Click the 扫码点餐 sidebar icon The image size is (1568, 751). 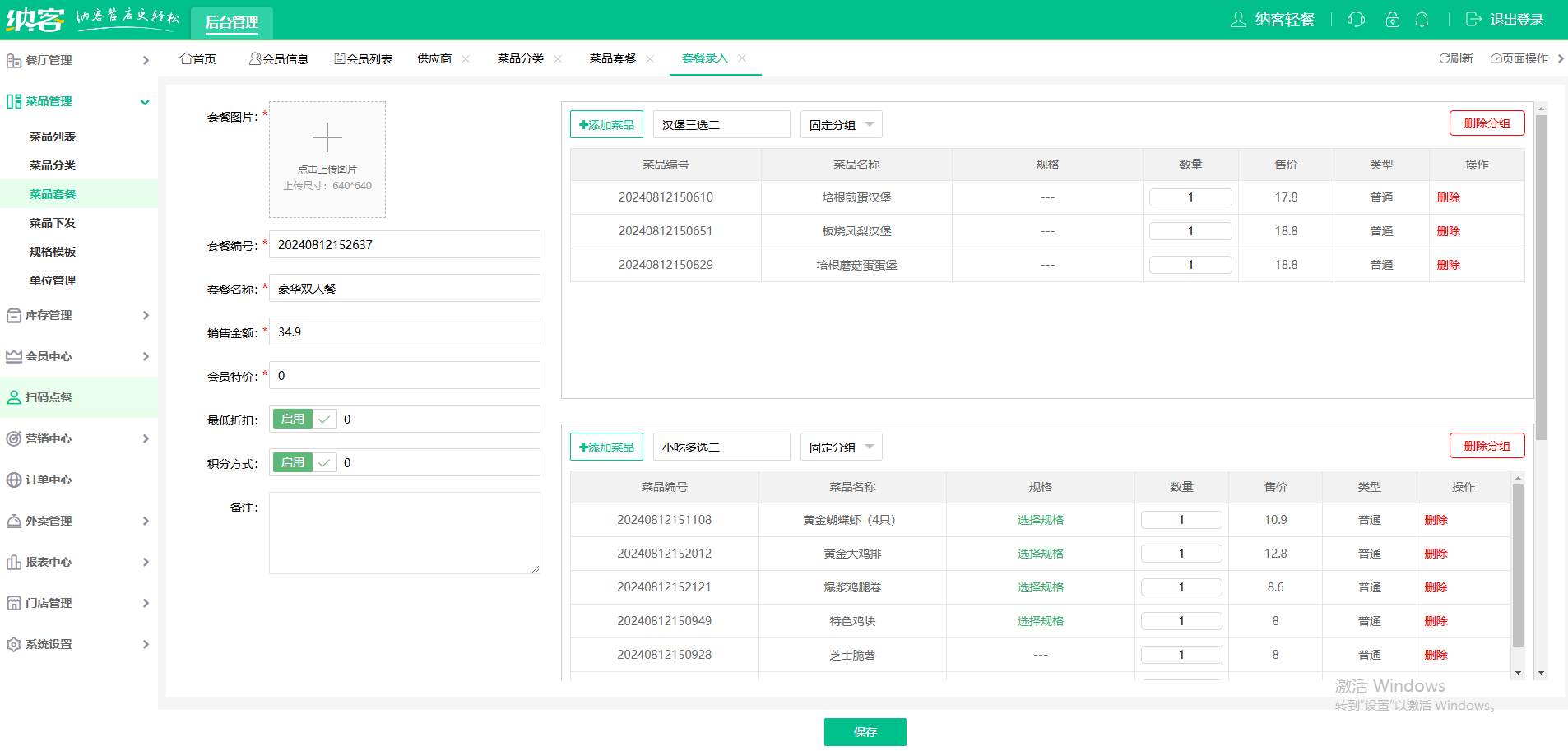14,397
